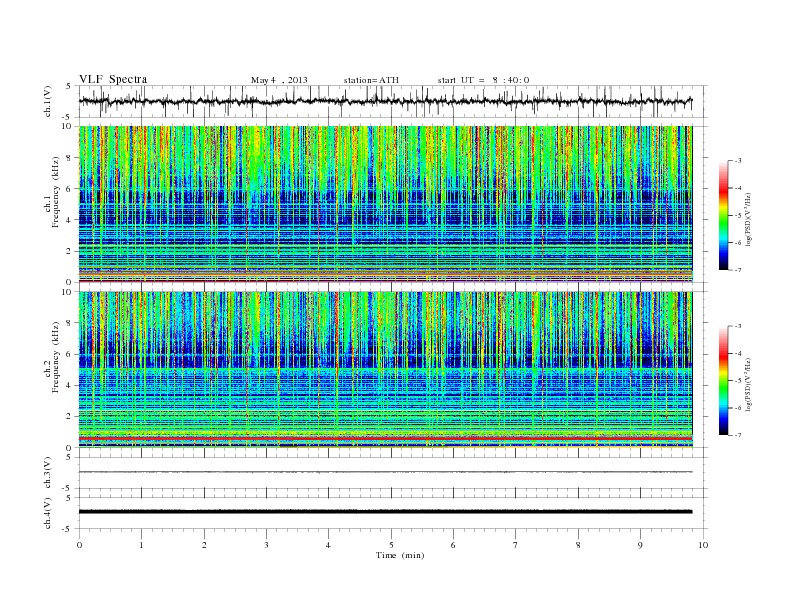Click the ch.2 "Frequency (kHz)" axis label

[56, 356]
